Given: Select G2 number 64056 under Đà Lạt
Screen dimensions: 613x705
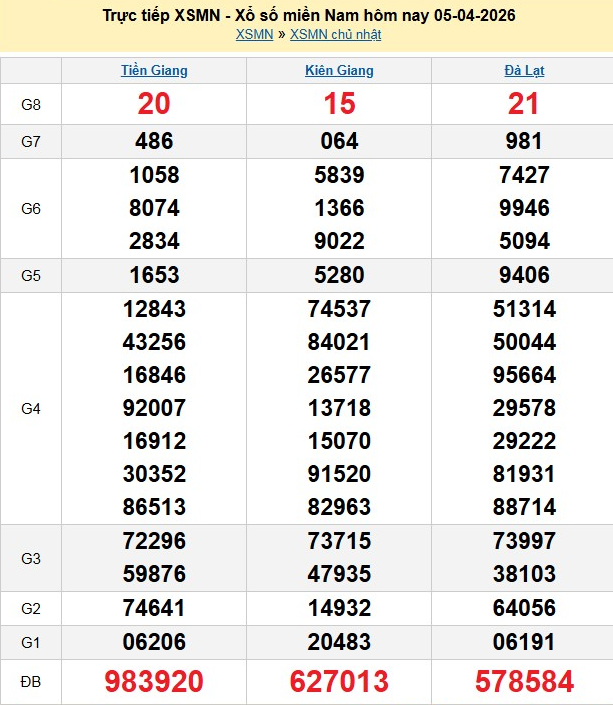Looking at the screenshot, I should tap(524, 608).
